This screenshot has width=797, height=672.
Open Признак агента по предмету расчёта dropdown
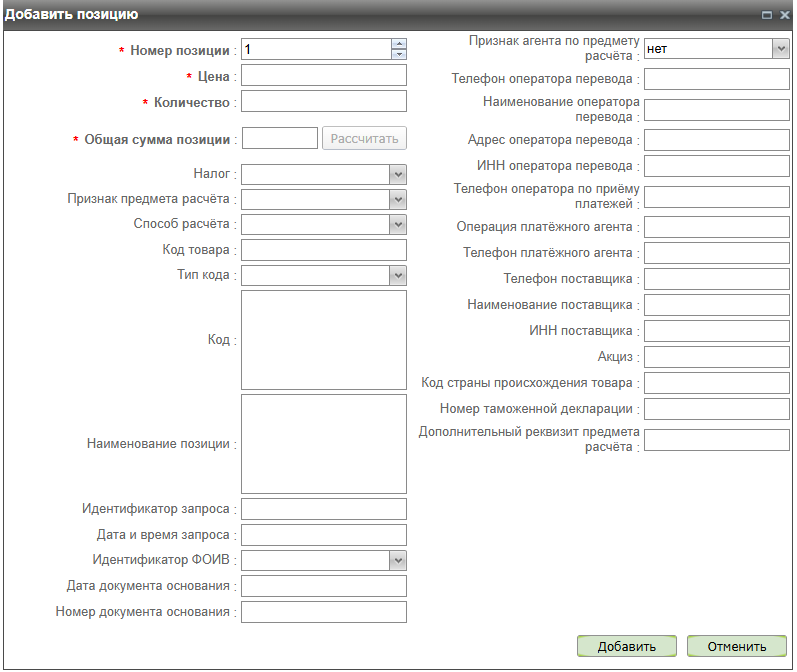[x=780, y=48]
